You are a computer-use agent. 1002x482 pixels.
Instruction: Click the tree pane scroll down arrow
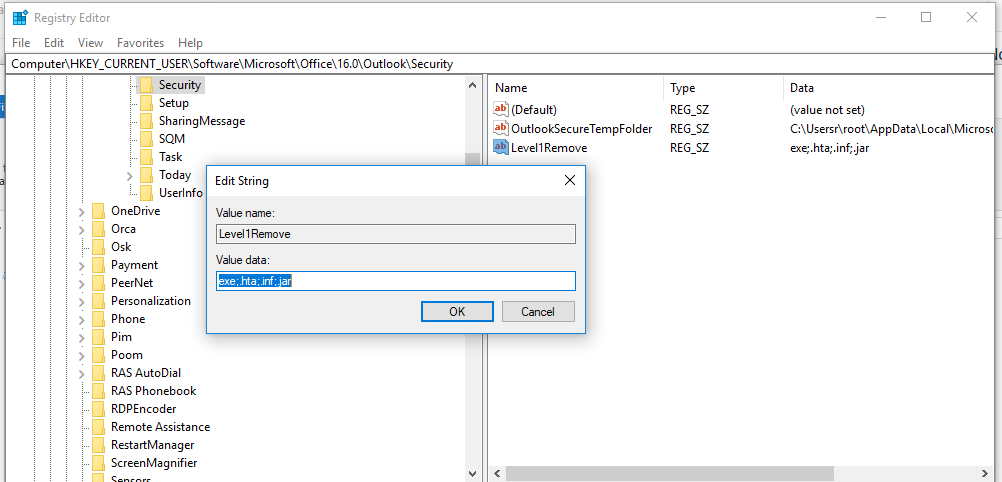pos(472,474)
